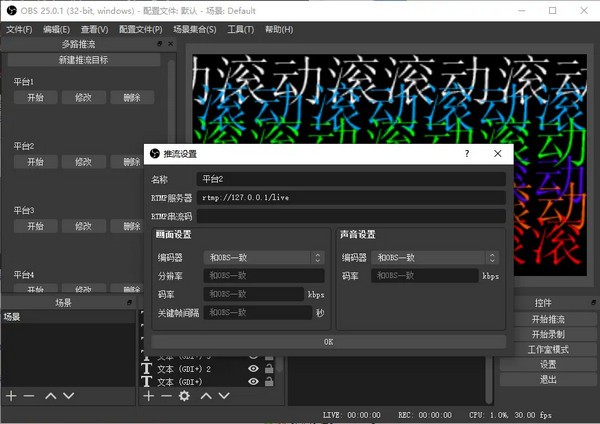Add a new scene with plus icon
The height and width of the screenshot is (424, 600).
[x=11, y=396]
